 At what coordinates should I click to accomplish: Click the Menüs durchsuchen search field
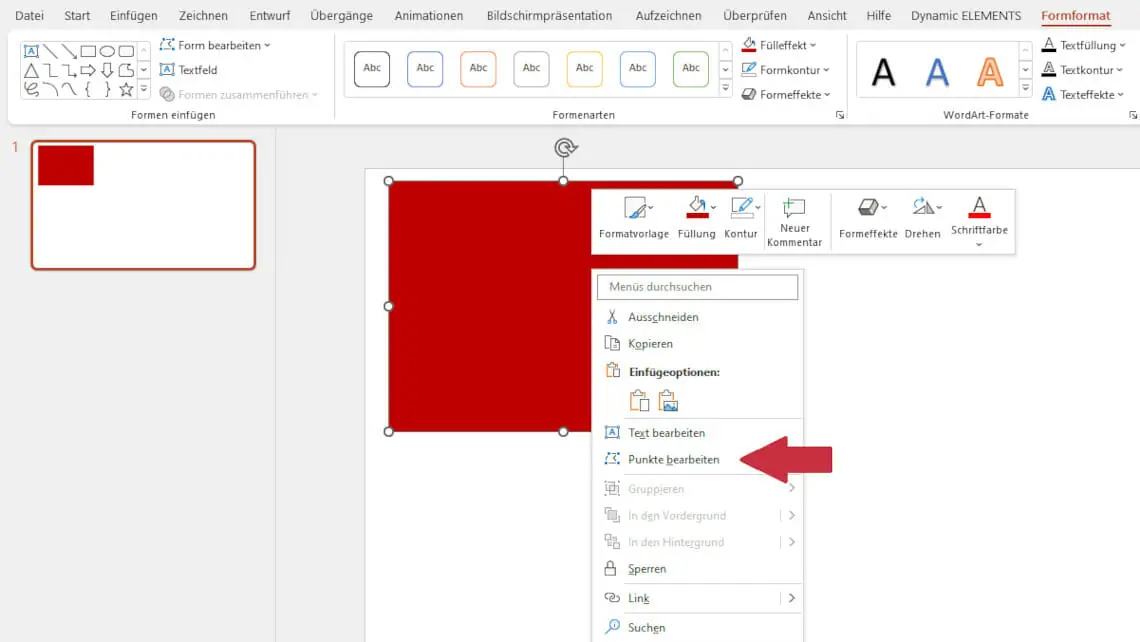697,287
